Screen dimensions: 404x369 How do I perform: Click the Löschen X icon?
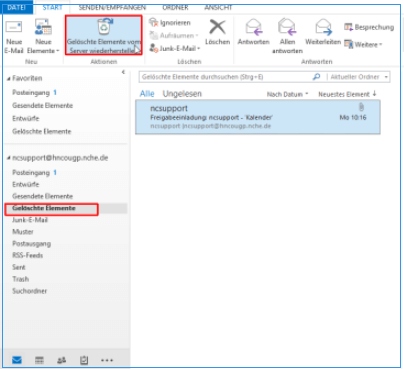tap(217, 27)
